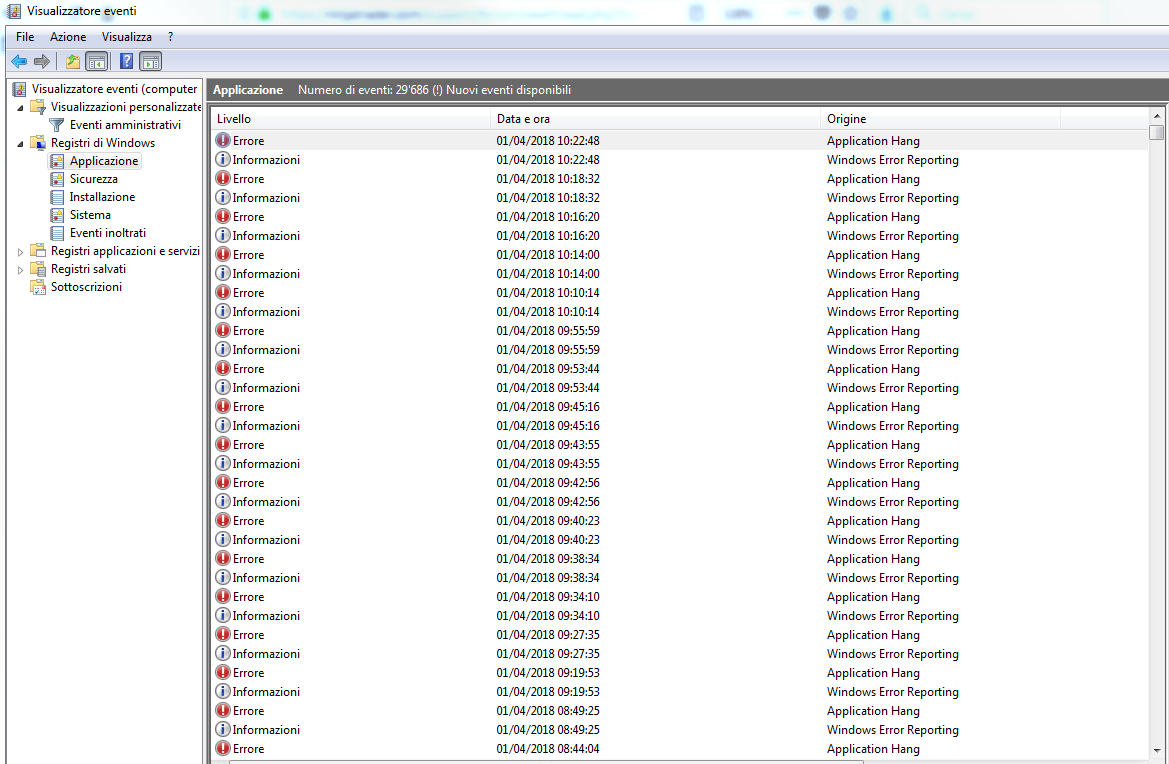Screen dimensions: 1169x764
Task: Click the Event Viewer title bar icon
Action: [13, 11]
